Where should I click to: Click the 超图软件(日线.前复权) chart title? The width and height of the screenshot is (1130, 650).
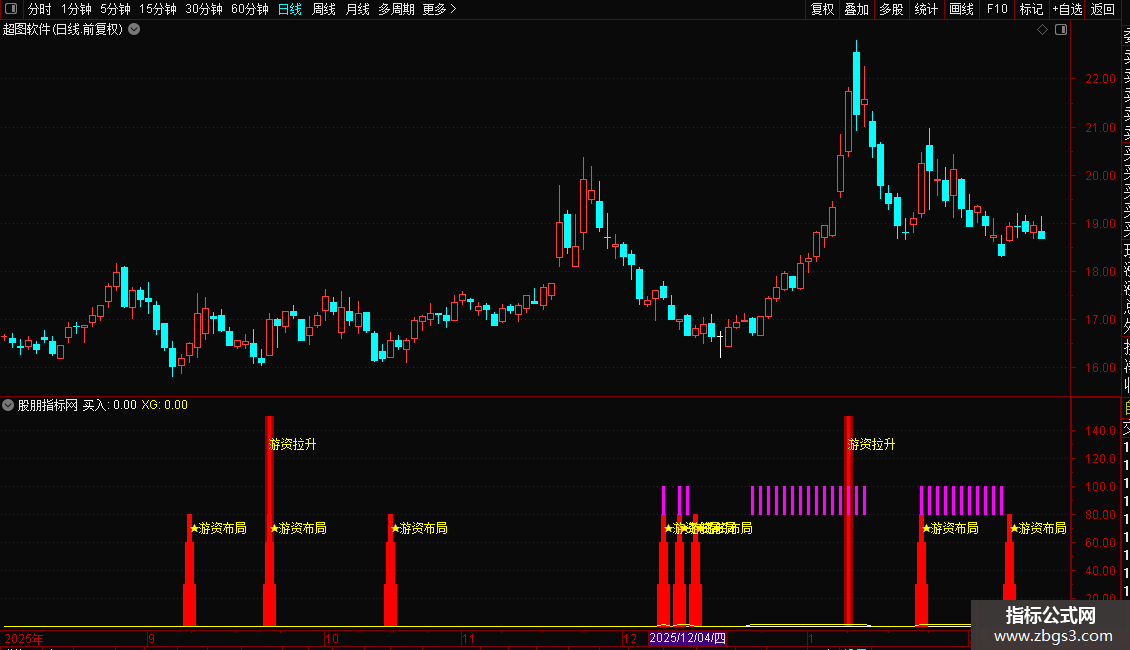(63, 30)
